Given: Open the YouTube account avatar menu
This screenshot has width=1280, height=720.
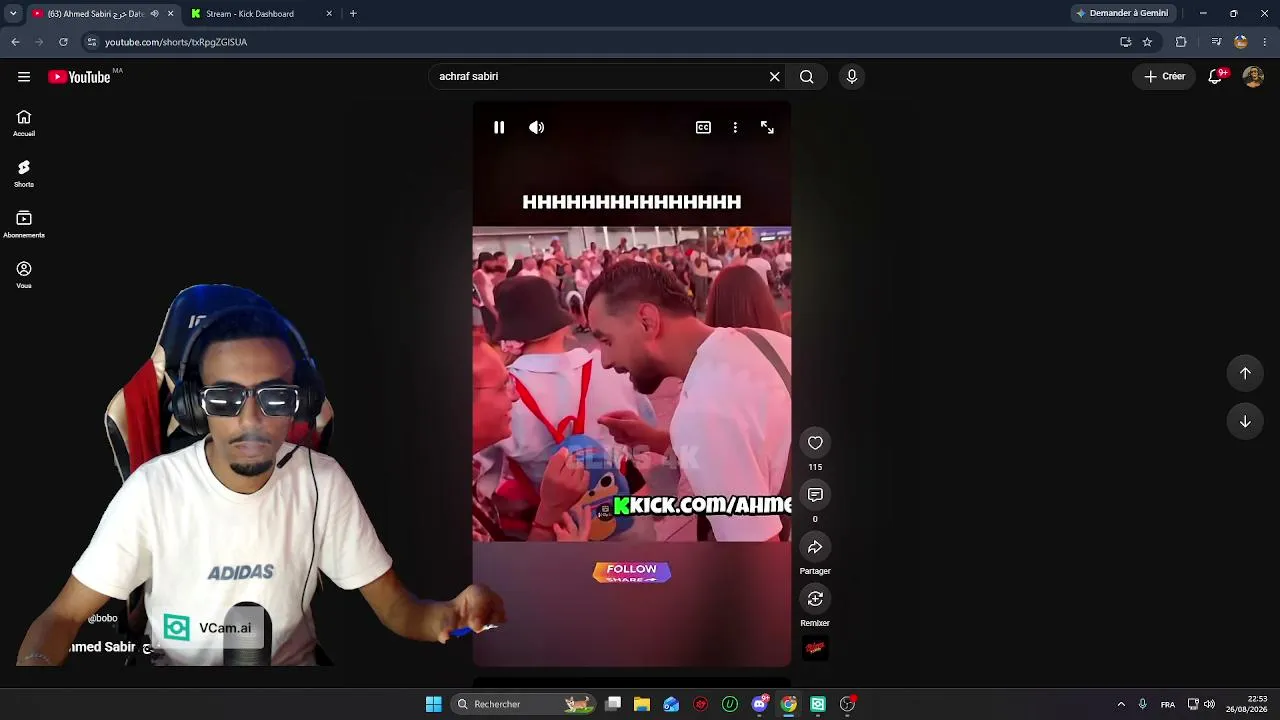Looking at the screenshot, I should 1253,77.
